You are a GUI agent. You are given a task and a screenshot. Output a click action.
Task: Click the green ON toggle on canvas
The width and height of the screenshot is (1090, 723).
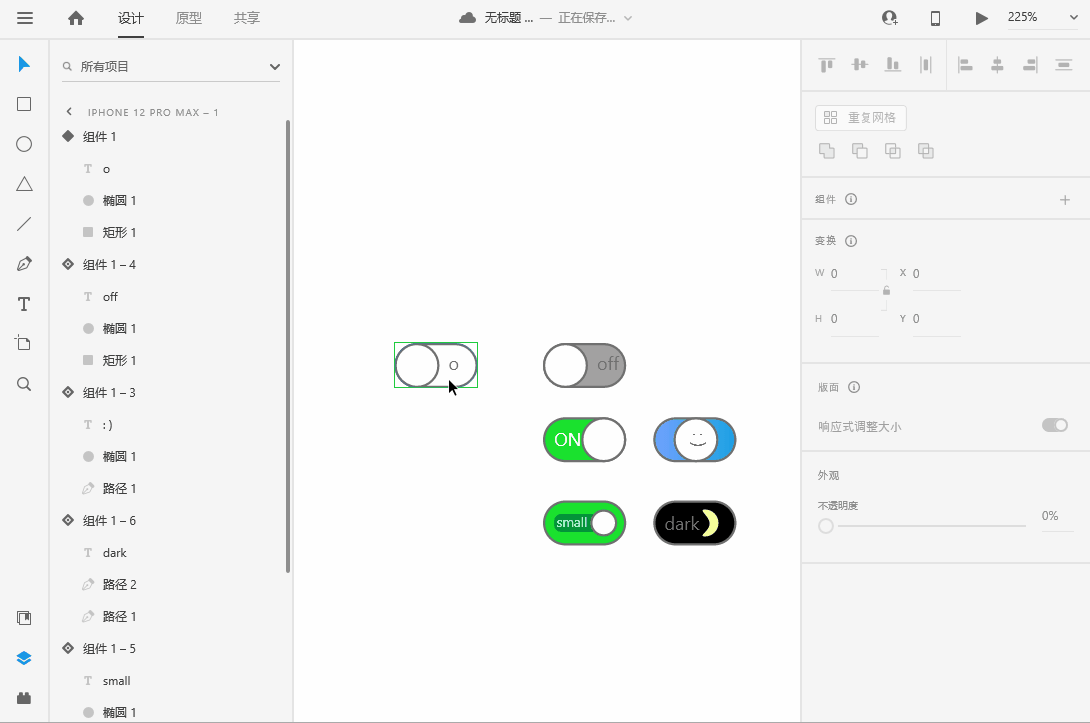584,440
